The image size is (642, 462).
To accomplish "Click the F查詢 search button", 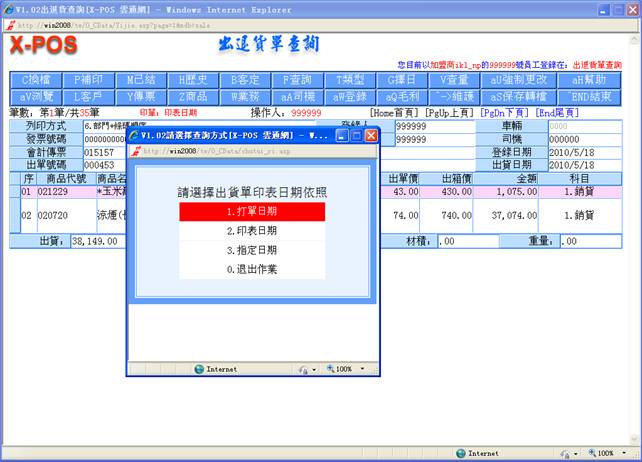I will (298, 80).
